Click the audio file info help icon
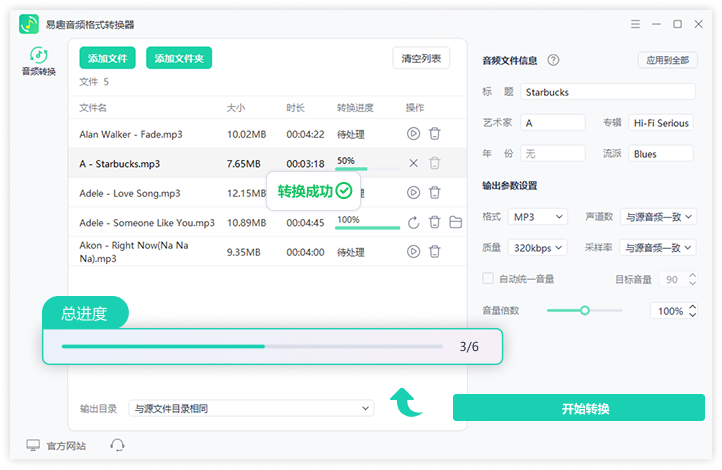722x470 pixels. (x=553, y=60)
